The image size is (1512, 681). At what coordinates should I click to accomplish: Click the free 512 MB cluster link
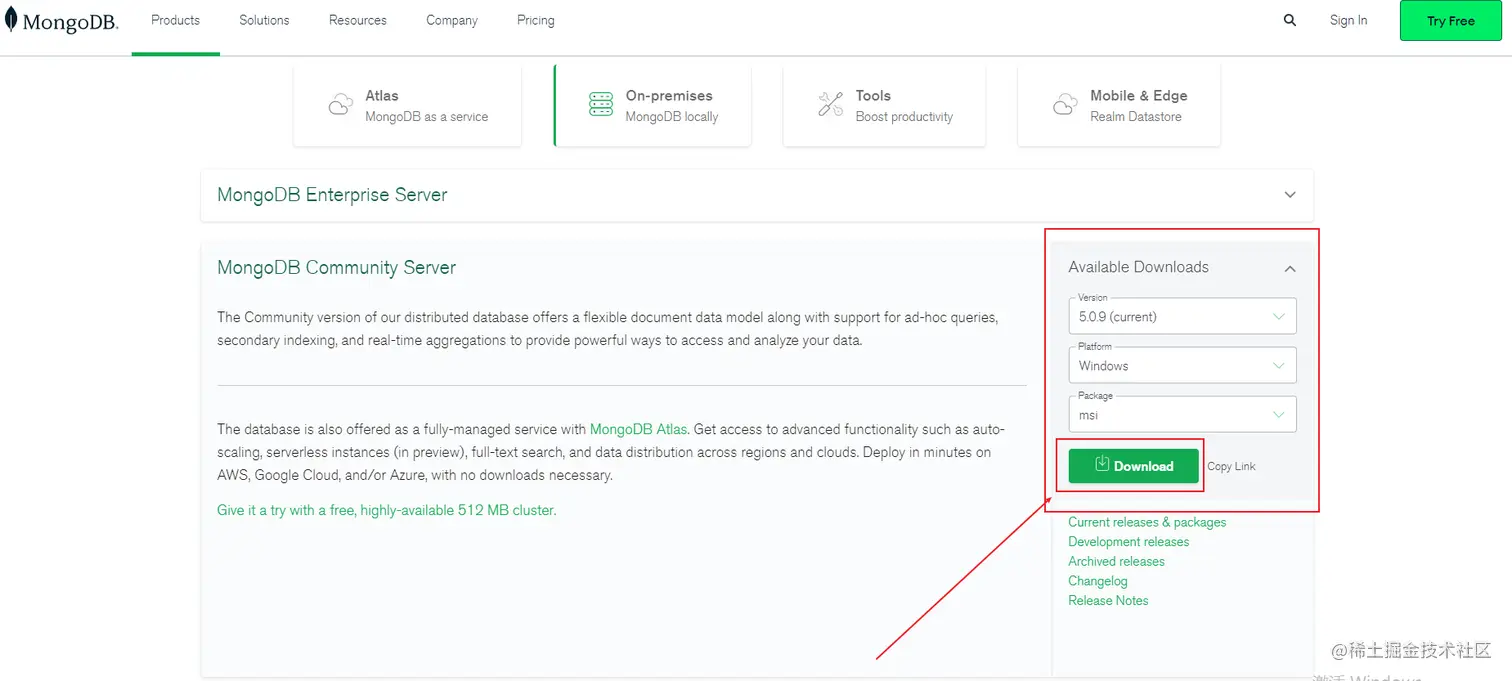386,510
